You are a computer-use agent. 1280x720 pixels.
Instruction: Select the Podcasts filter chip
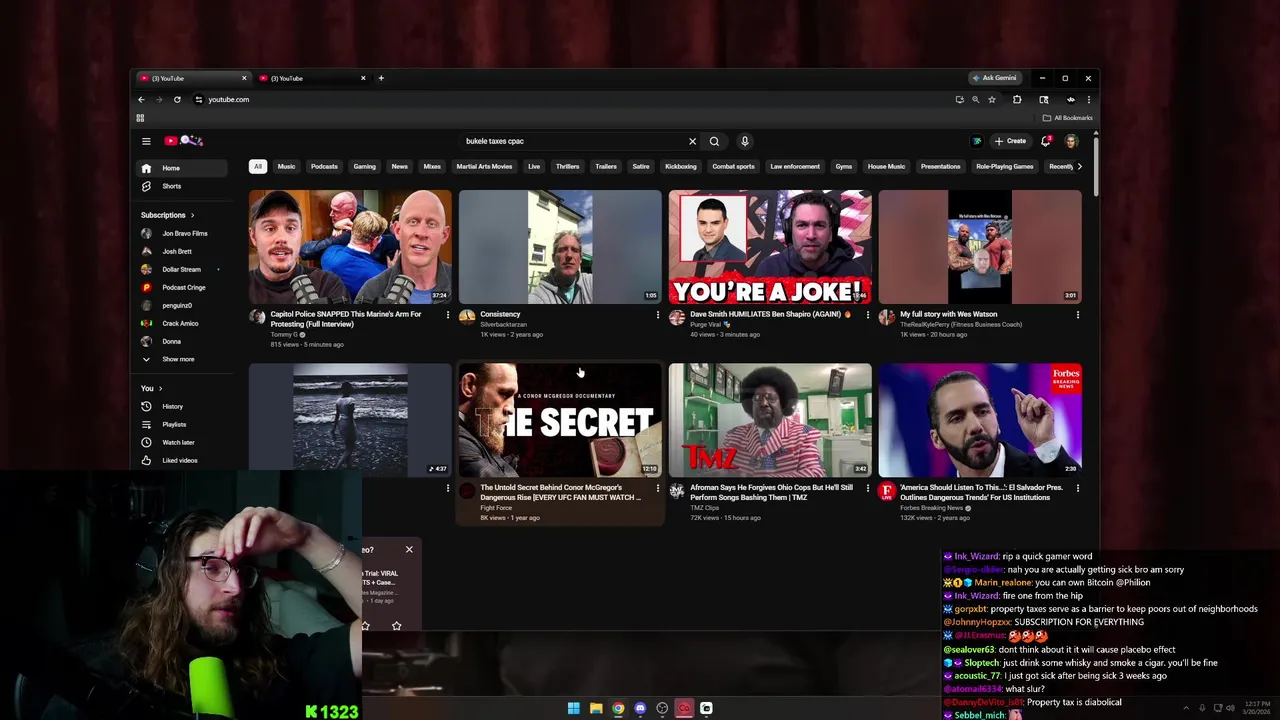point(324,166)
